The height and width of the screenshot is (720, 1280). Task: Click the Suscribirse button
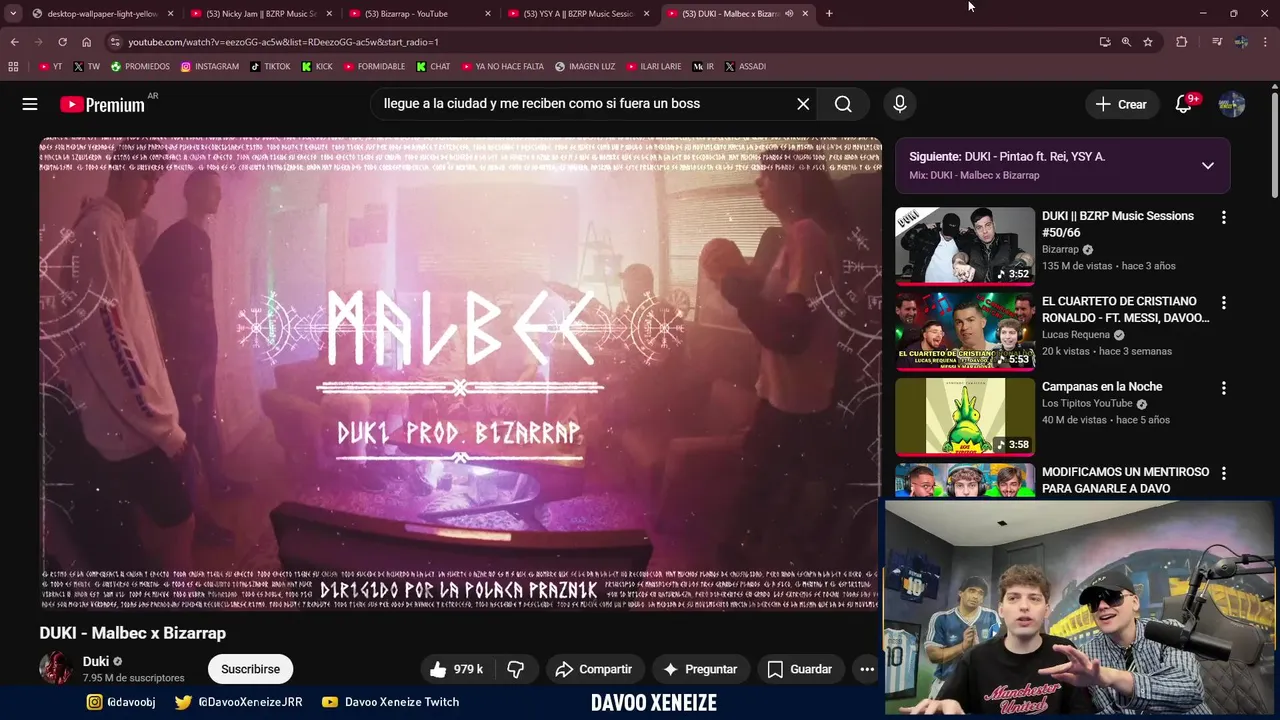[250, 669]
